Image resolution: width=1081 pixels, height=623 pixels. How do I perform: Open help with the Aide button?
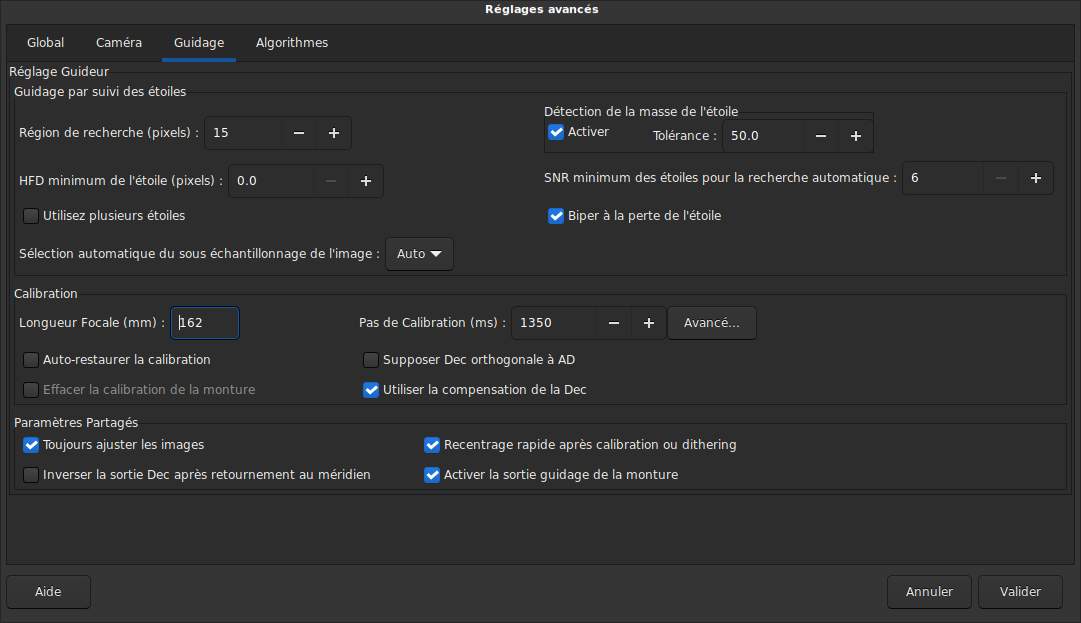[x=48, y=591]
